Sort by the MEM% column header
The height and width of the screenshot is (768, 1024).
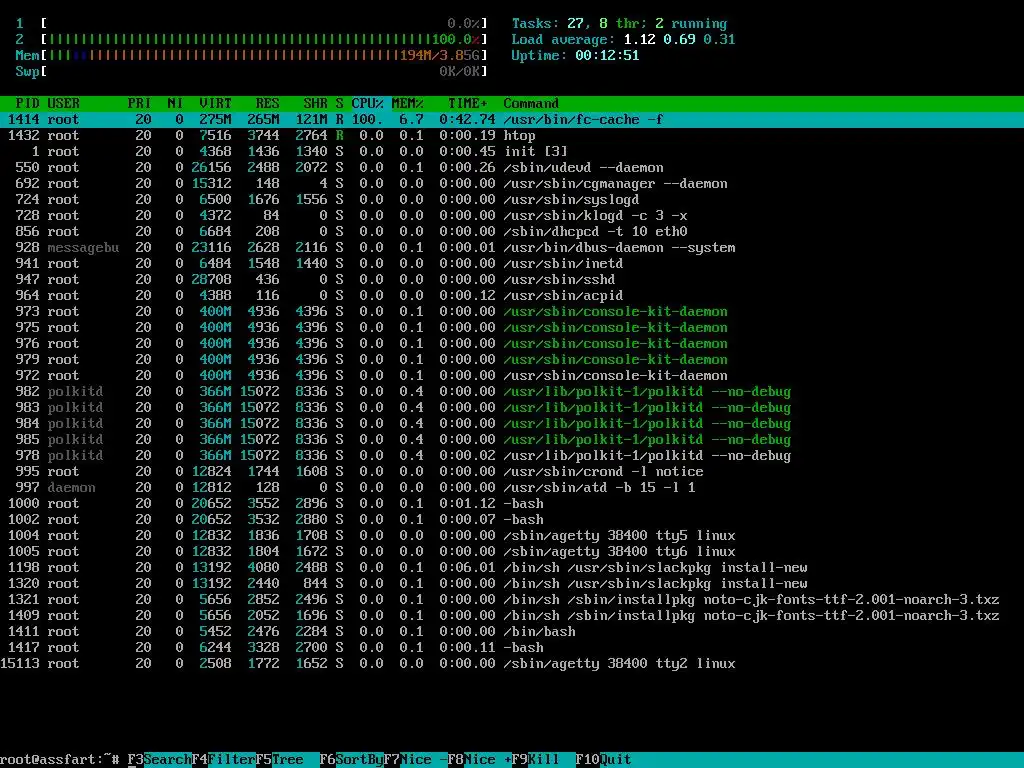tap(408, 103)
